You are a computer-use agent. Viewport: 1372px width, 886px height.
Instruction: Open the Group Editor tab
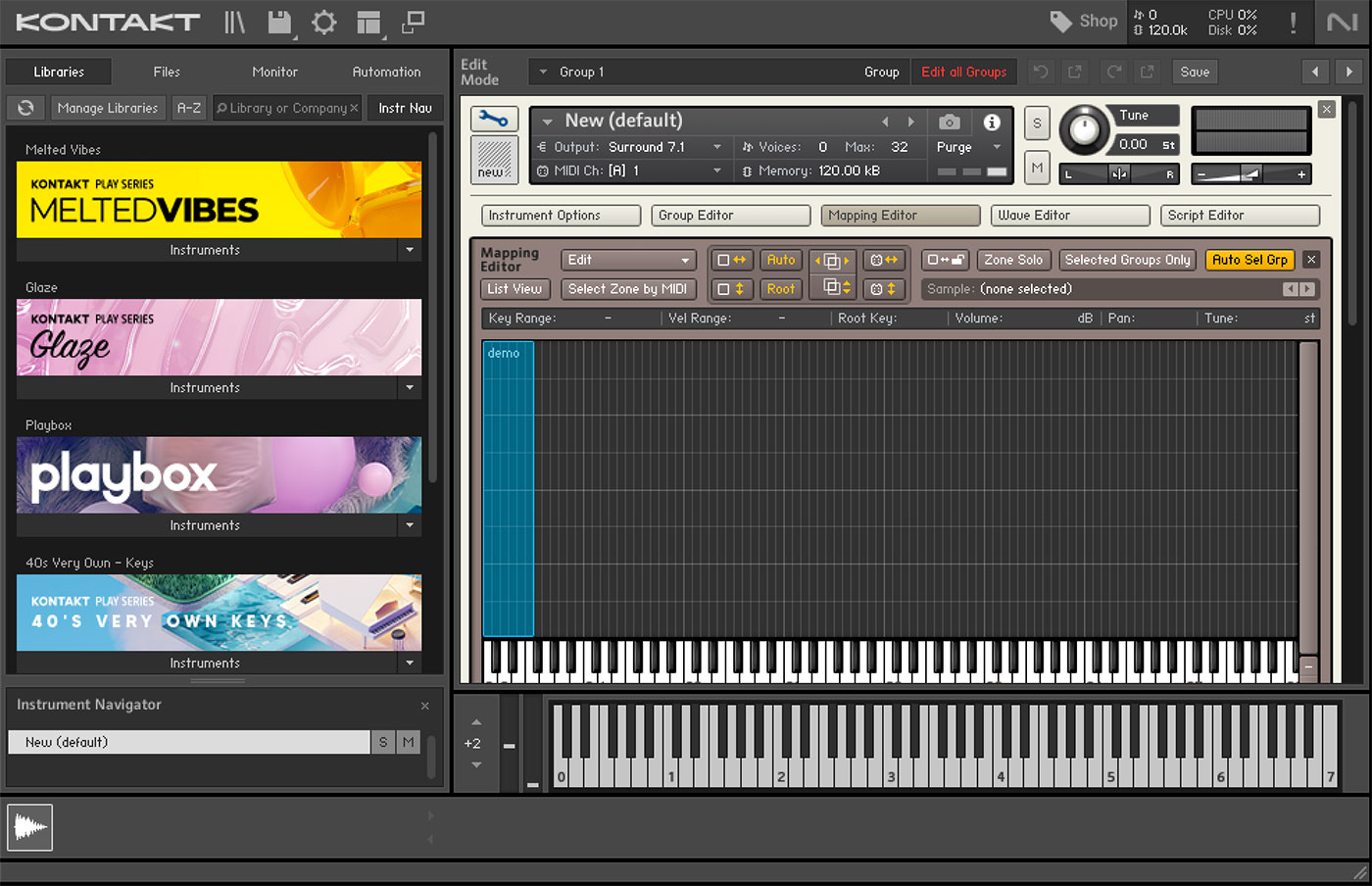(731, 216)
